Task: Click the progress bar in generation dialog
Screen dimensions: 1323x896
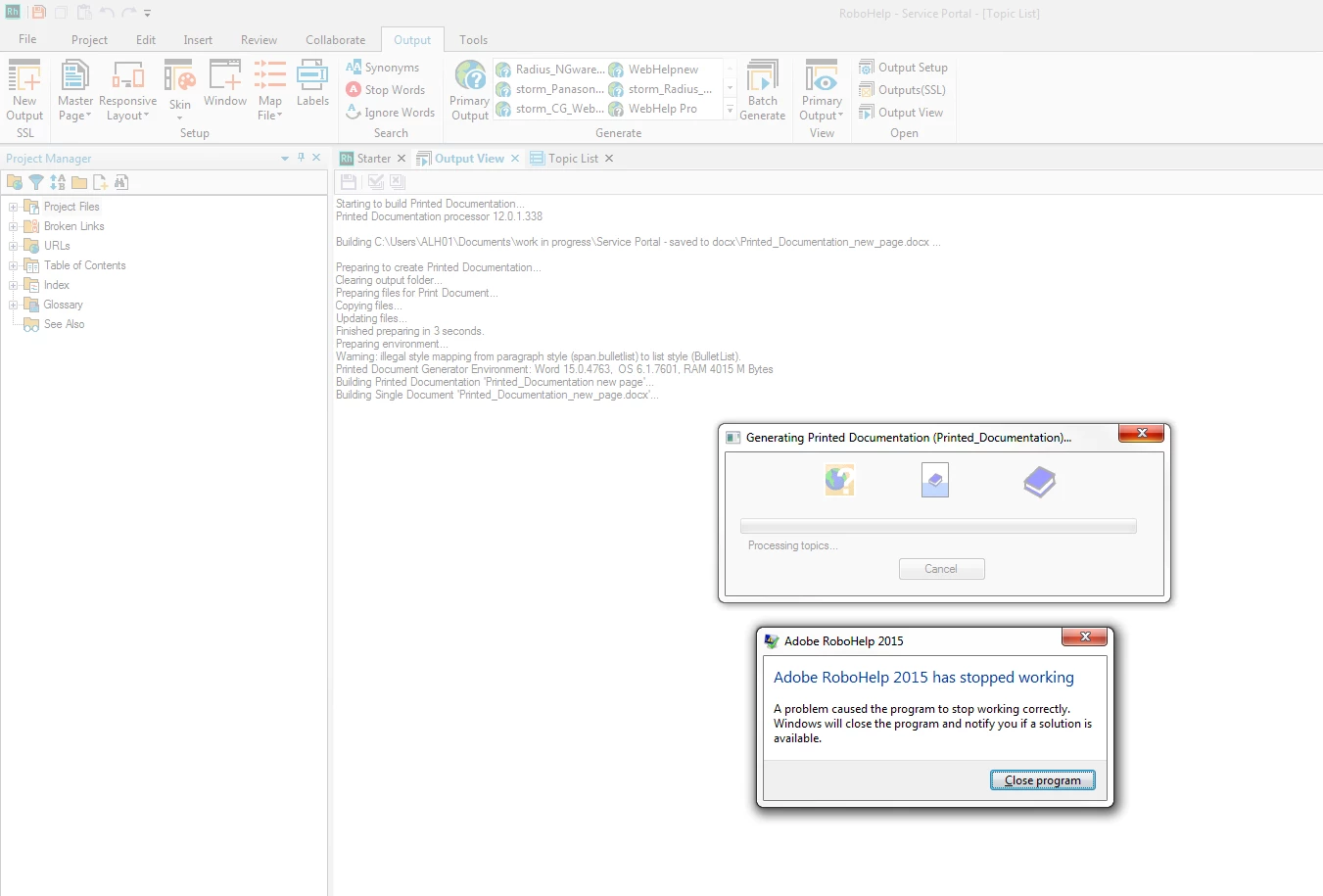Action: (x=938, y=526)
